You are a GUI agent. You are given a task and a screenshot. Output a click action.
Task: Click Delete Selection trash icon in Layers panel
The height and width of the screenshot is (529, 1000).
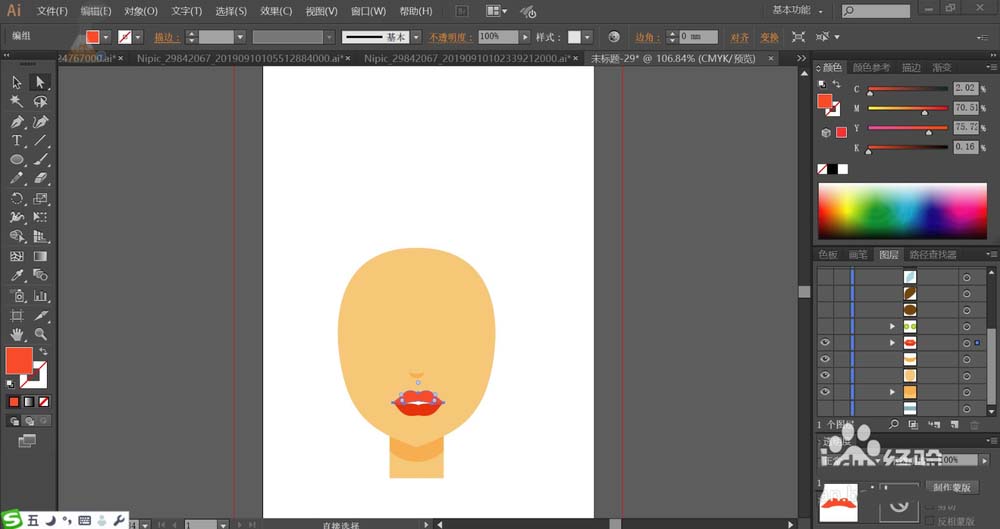point(974,424)
